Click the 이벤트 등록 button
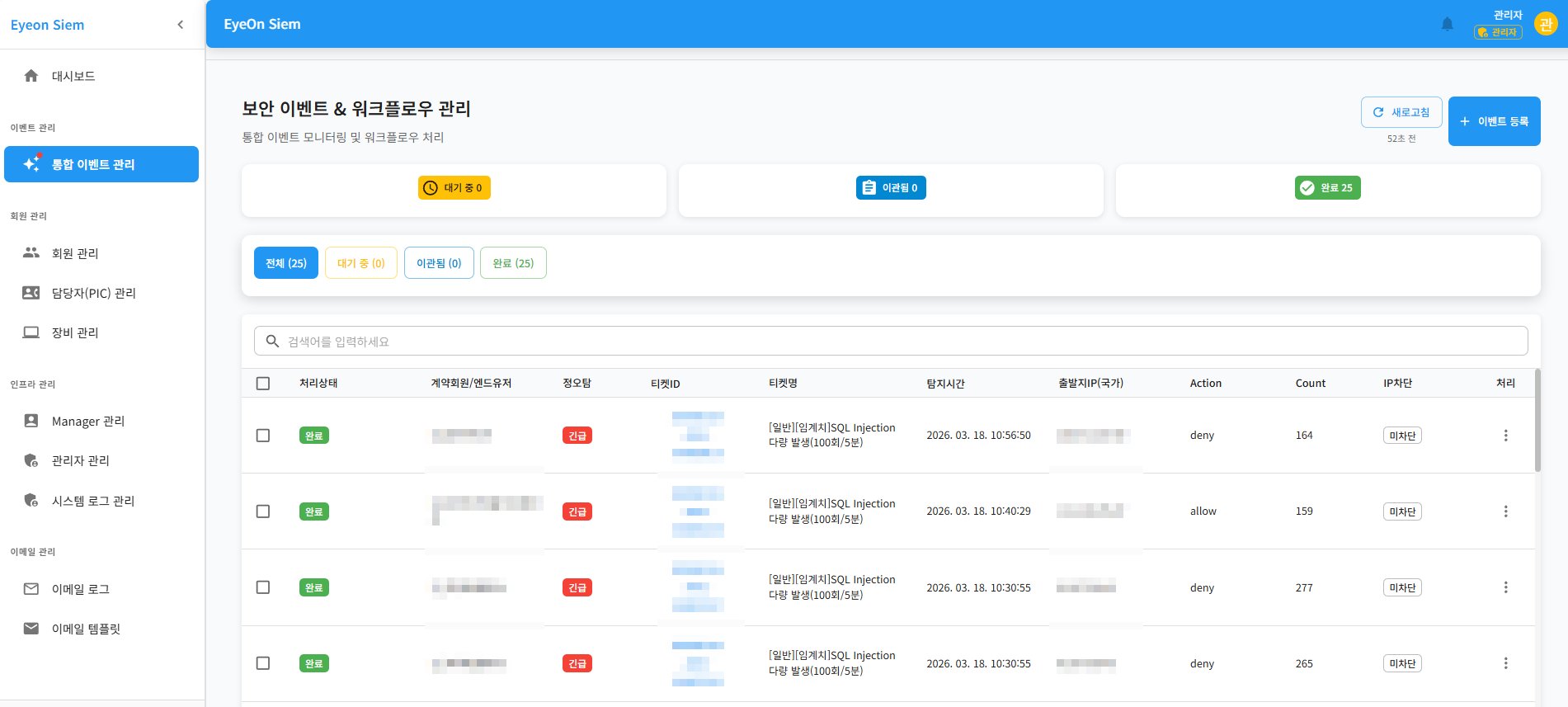The height and width of the screenshot is (707, 1568). point(1494,121)
